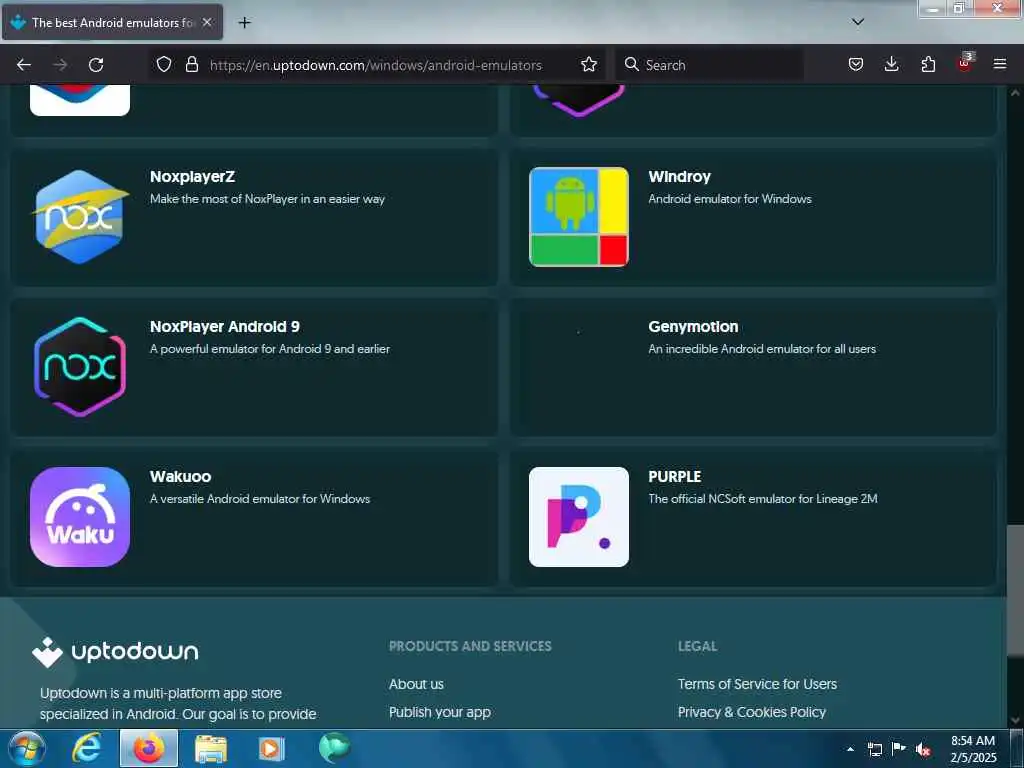This screenshot has height=768, width=1024.
Task: Reload the current page
Action: [96, 65]
